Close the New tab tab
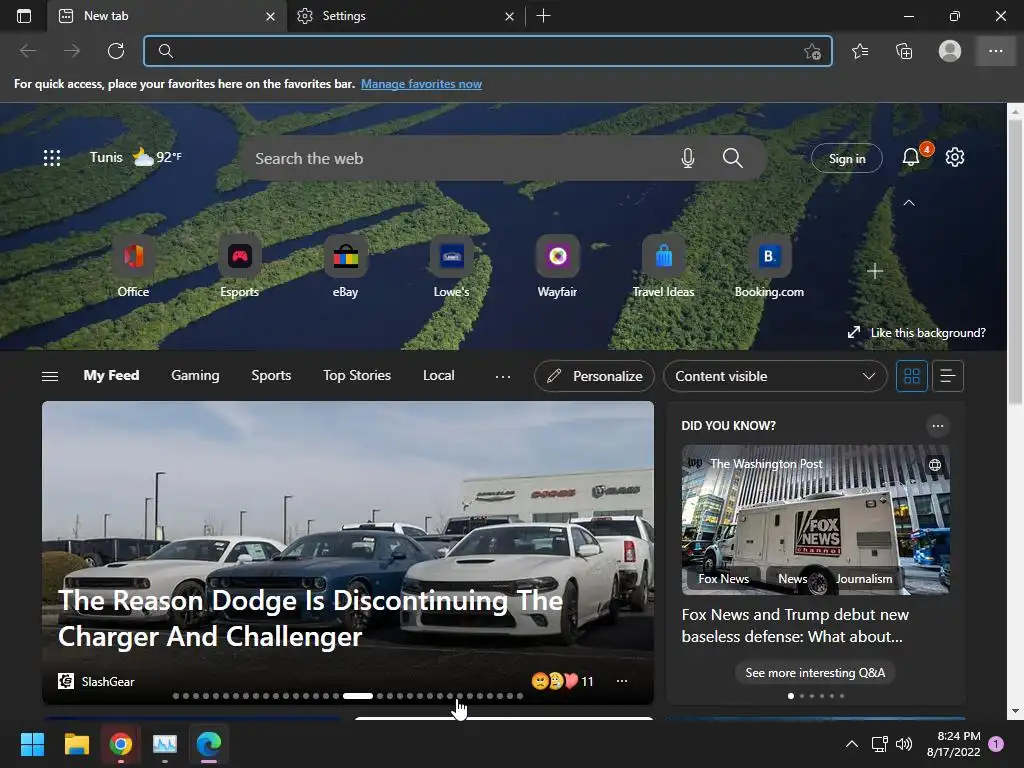 (x=270, y=16)
